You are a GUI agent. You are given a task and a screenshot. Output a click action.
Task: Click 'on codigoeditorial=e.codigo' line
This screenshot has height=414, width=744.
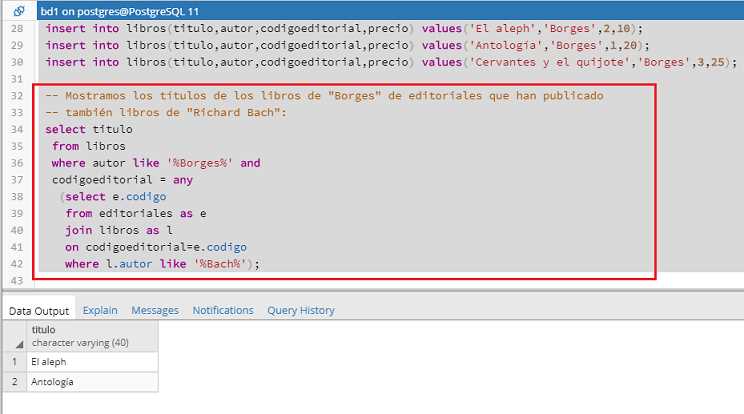click(x=156, y=247)
